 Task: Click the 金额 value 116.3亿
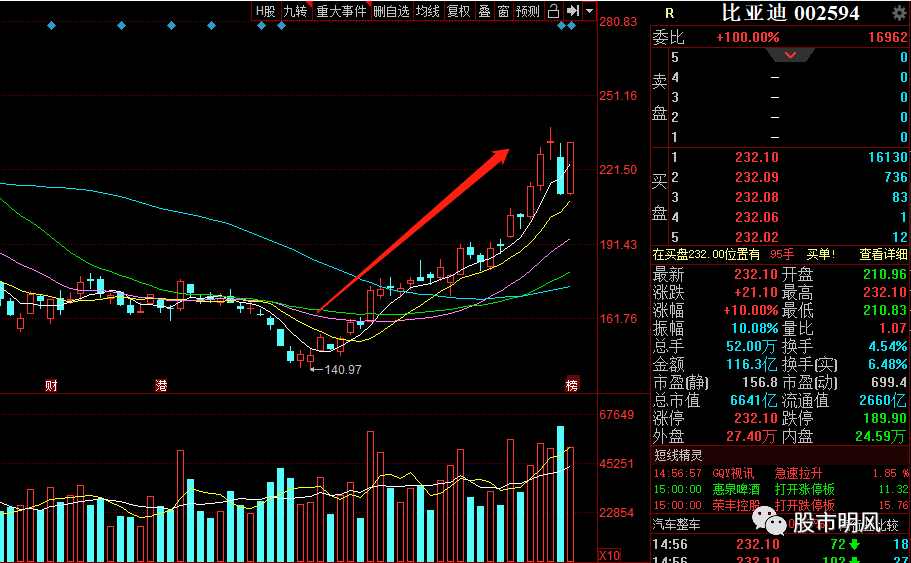[x=752, y=364]
